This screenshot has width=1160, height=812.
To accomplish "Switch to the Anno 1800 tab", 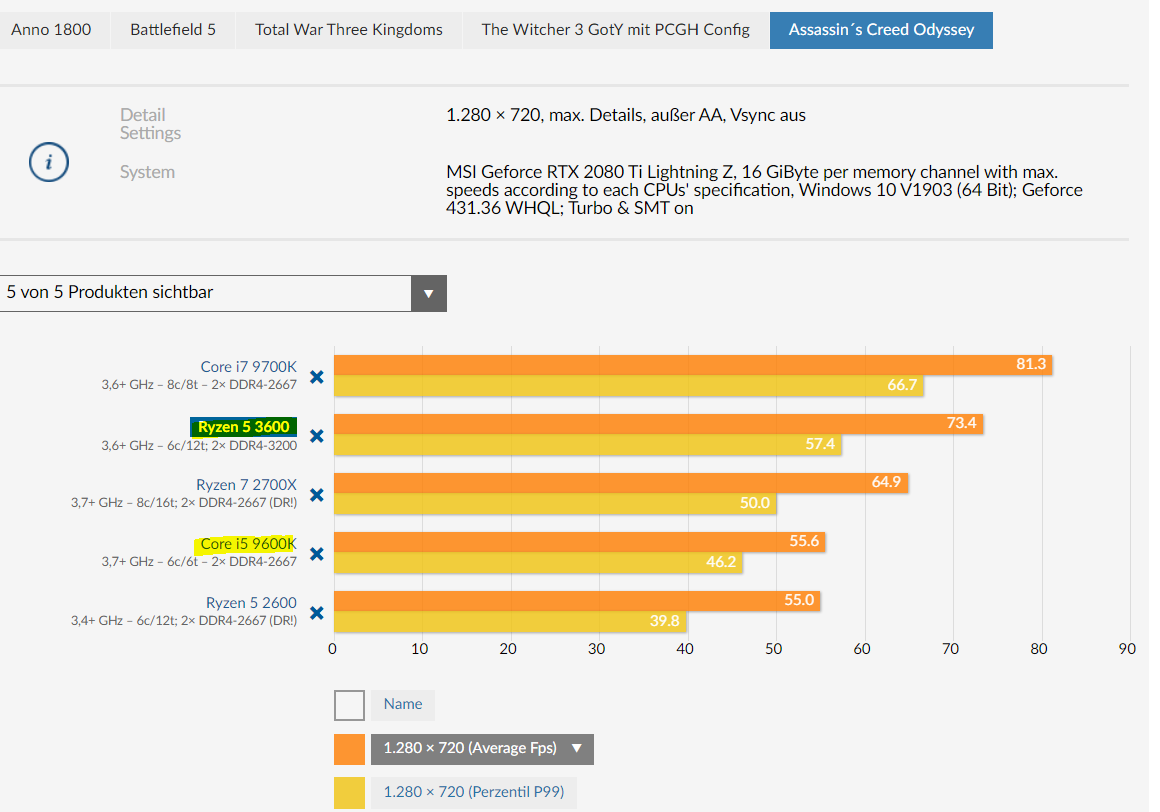I will click(51, 30).
